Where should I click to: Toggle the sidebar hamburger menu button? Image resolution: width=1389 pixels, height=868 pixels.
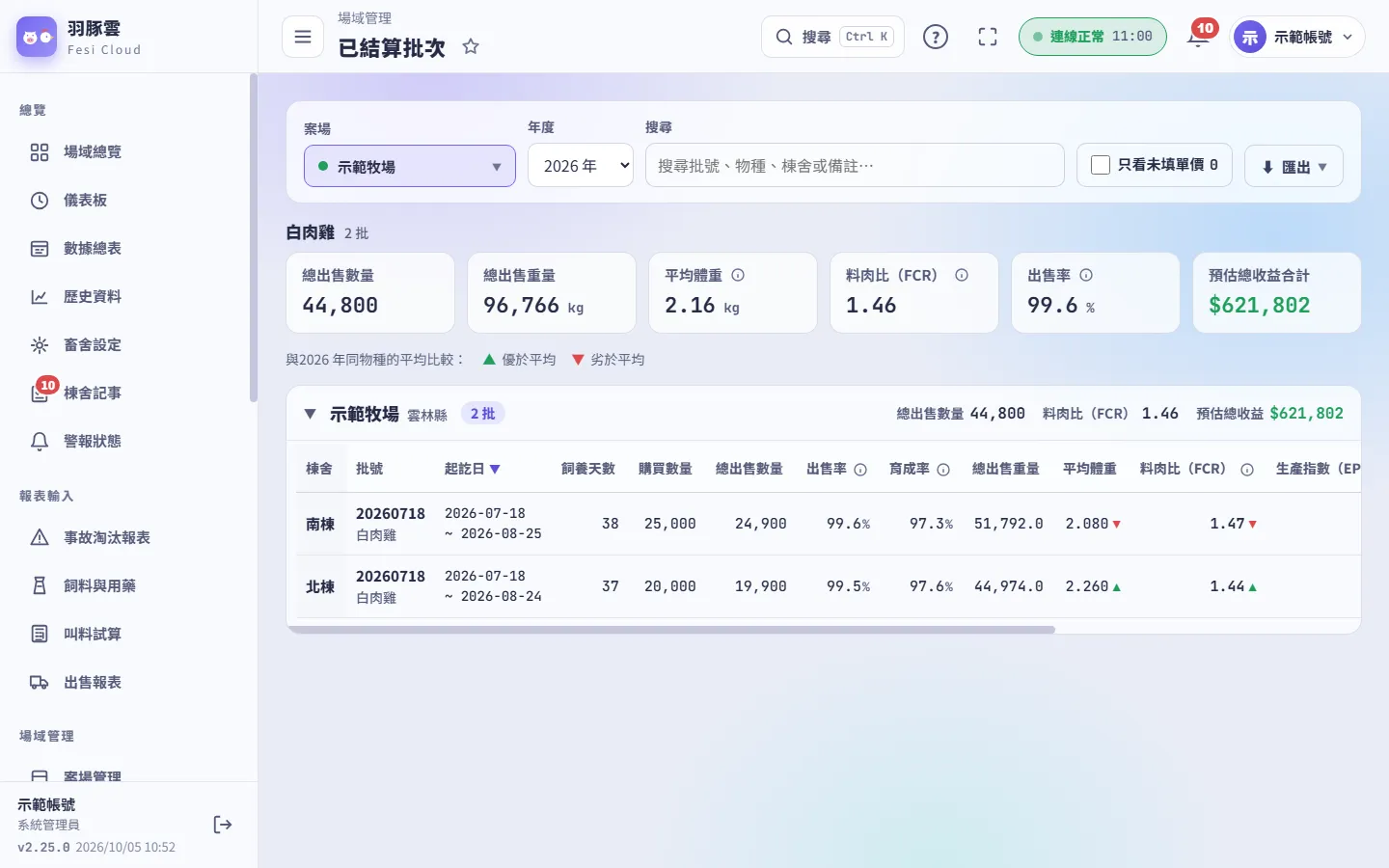point(303,37)
